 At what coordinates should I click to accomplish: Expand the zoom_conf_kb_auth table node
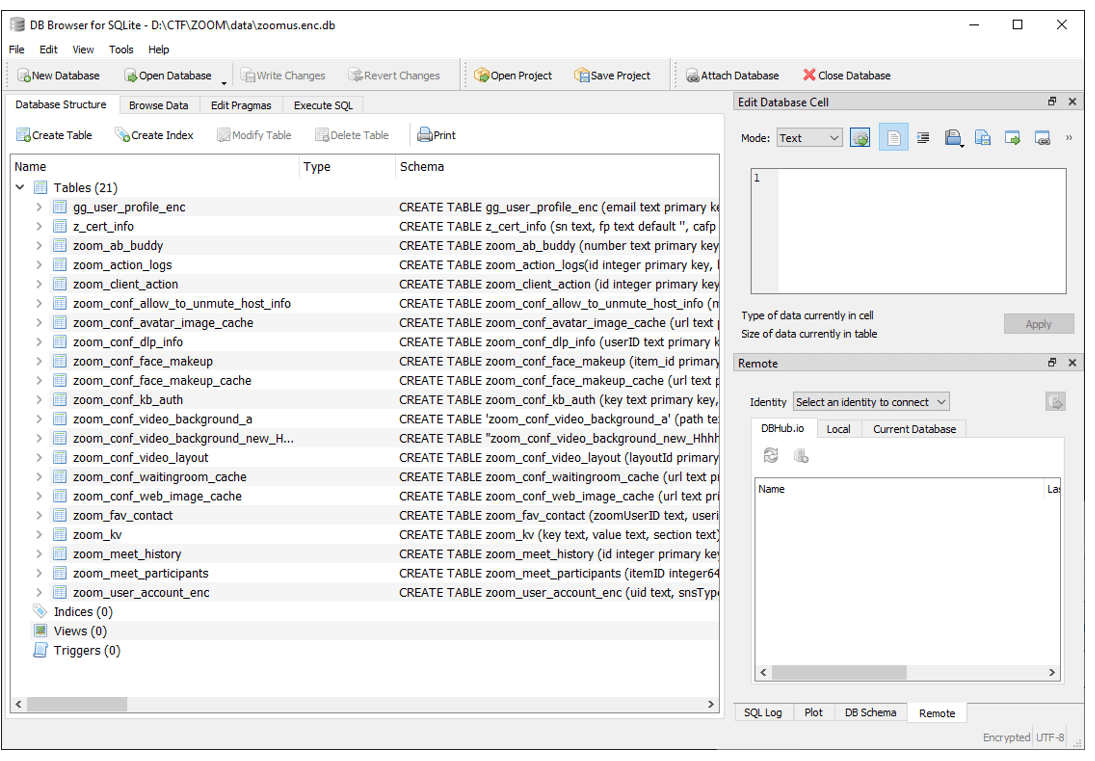pos(39,400)
